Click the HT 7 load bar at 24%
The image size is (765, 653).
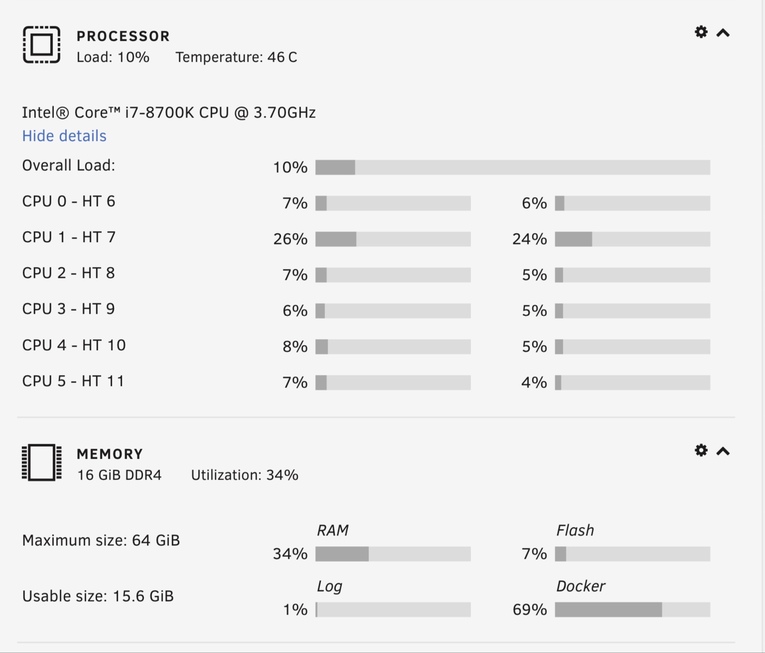(632, 239)
